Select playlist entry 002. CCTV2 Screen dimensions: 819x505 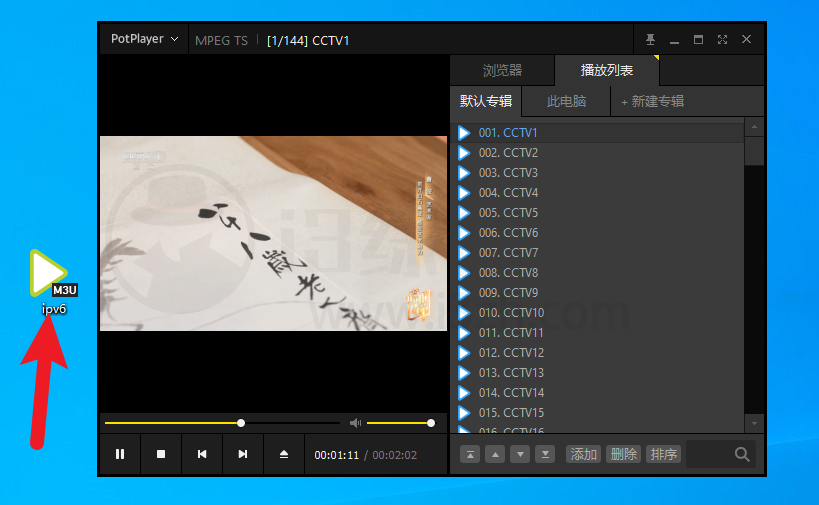(x=598, y=152)
